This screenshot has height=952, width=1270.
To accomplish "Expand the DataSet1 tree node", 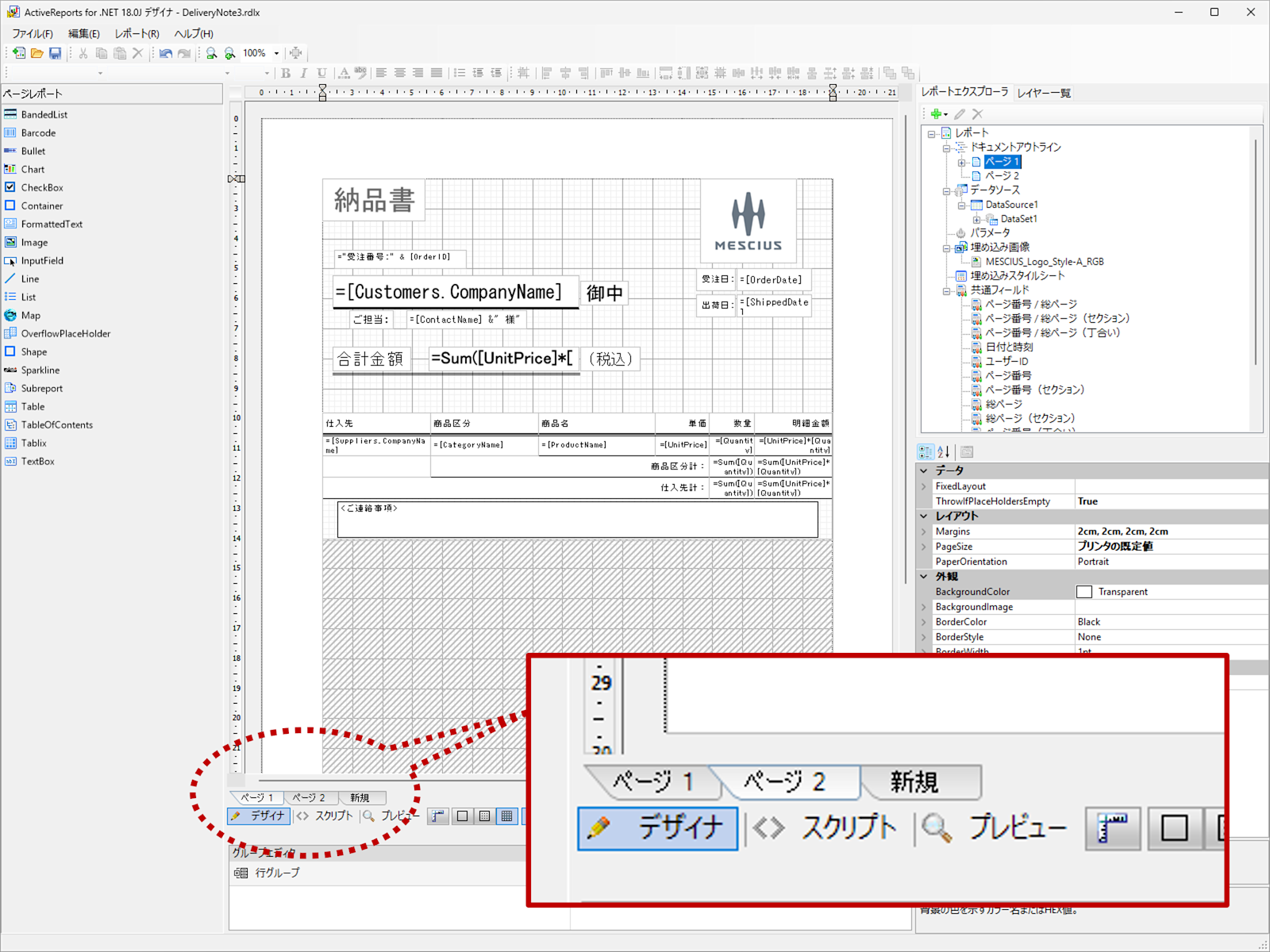I will pyautogui.click(x=976, y=219).
